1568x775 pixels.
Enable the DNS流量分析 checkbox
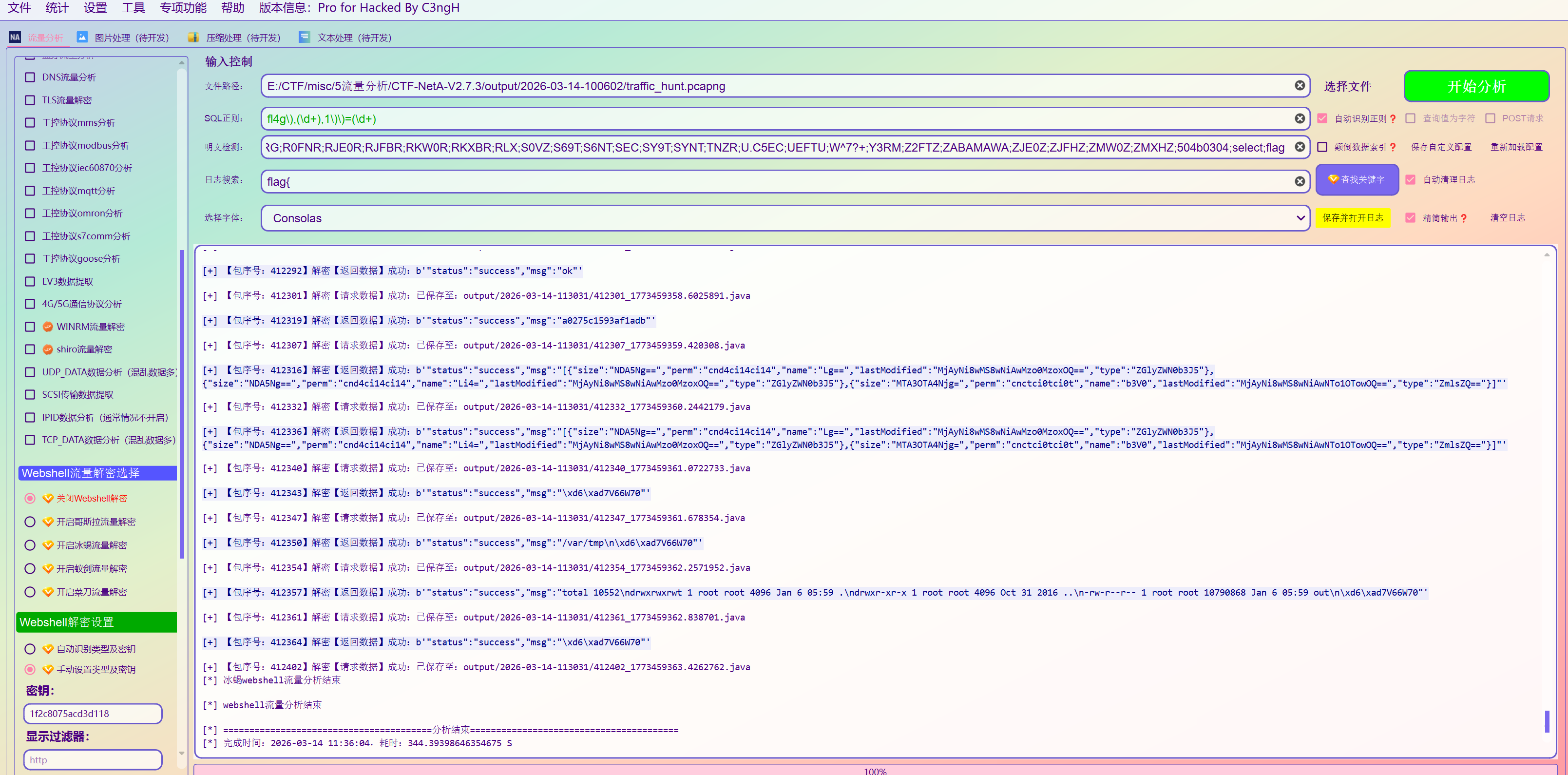(30, 77)
